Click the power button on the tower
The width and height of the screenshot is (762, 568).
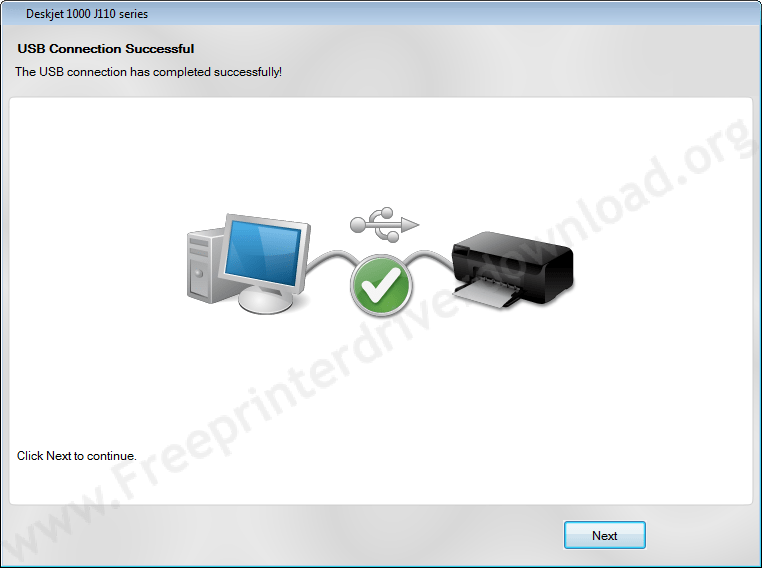tap(199, 274)
